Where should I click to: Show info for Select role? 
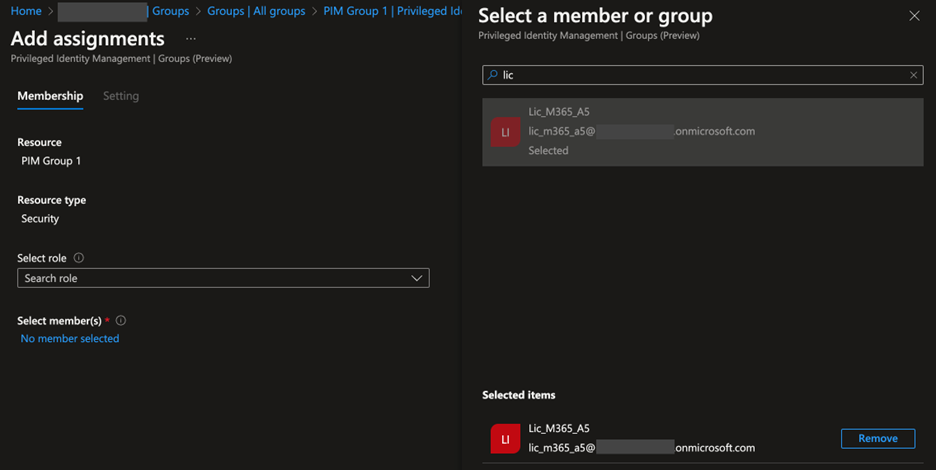pyautogui.click(x=79, y=258)
